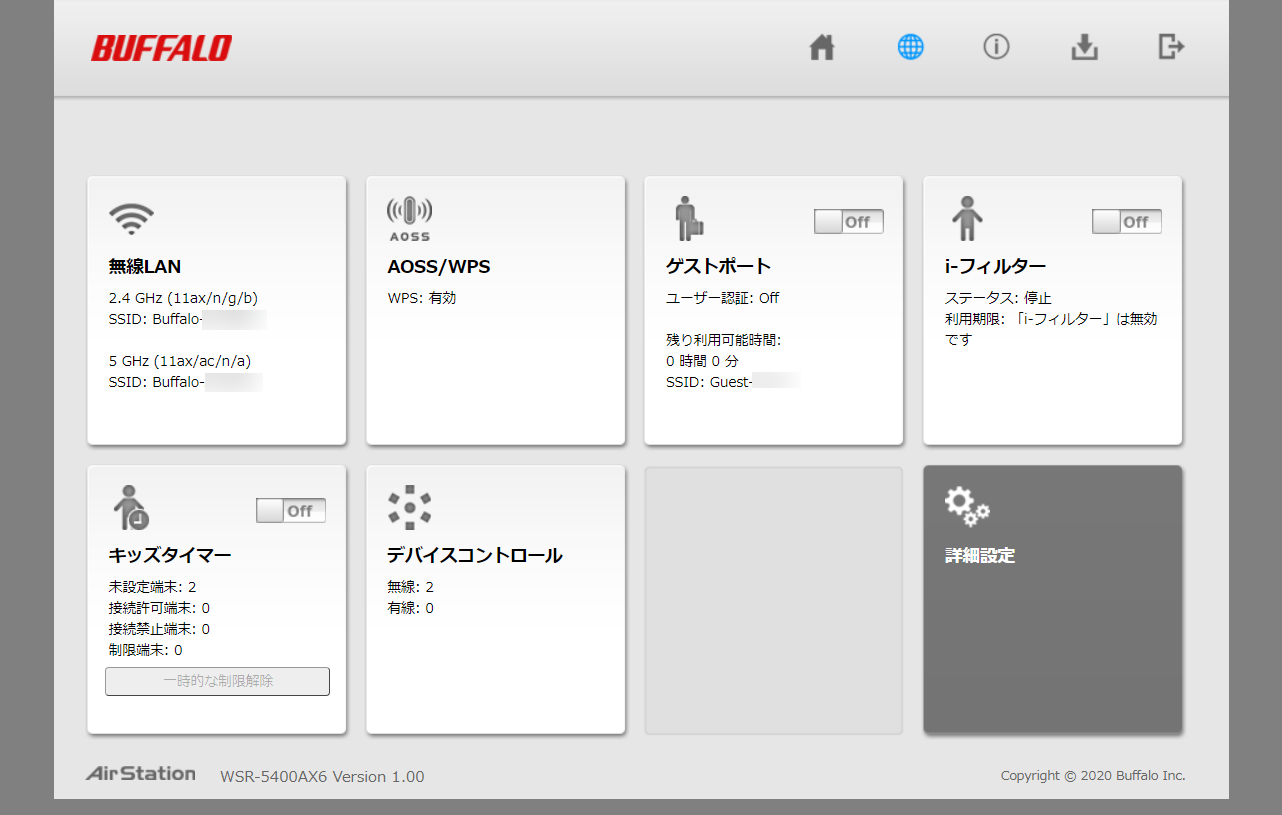
Task: Click the 制限端末: 0 text
Action: point(145,650)
